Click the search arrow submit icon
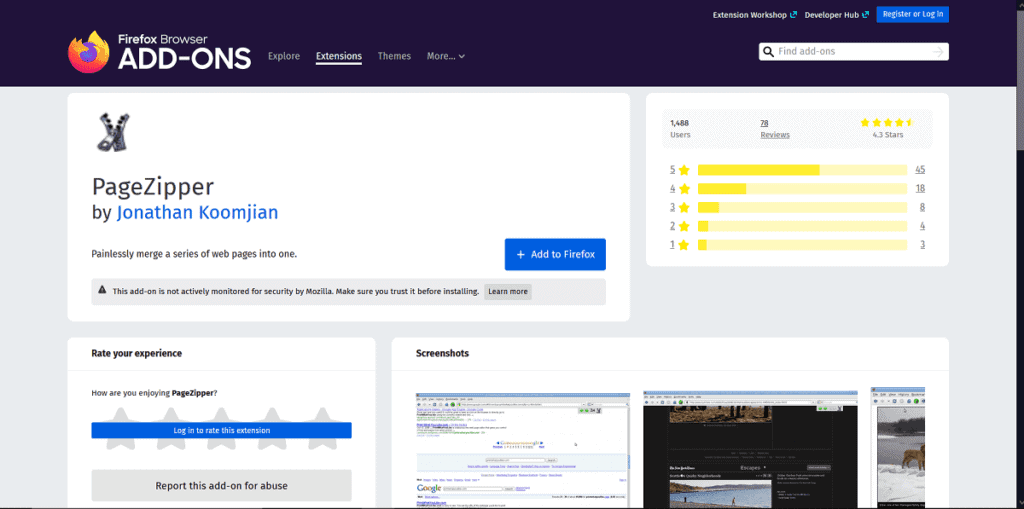The width and height of the screenshot is (1024, 509). pyautogui.click(x=938, y=52)
